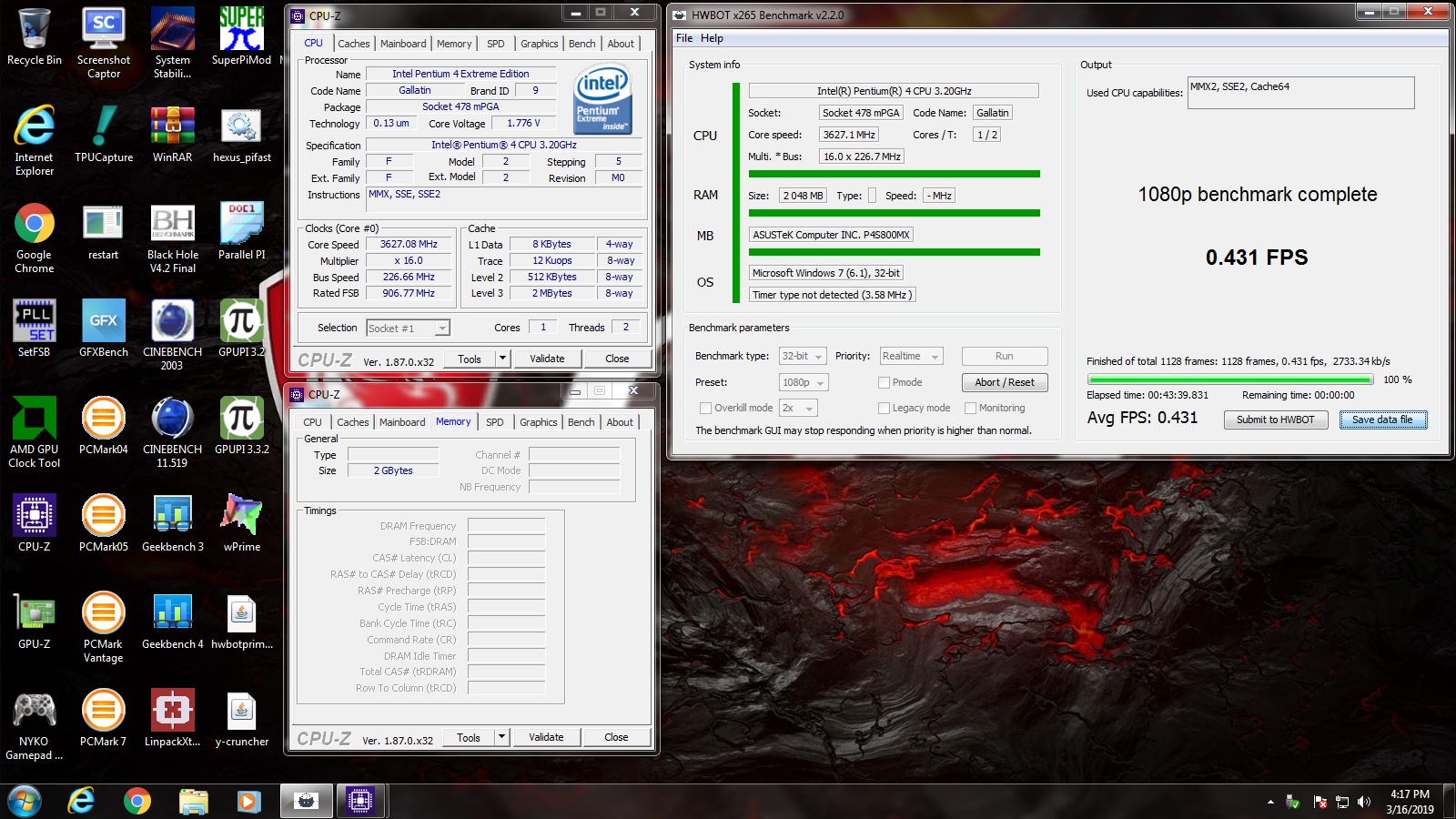
Task: Enable the Pmode checkbox
Action: (x=884, y=383)
